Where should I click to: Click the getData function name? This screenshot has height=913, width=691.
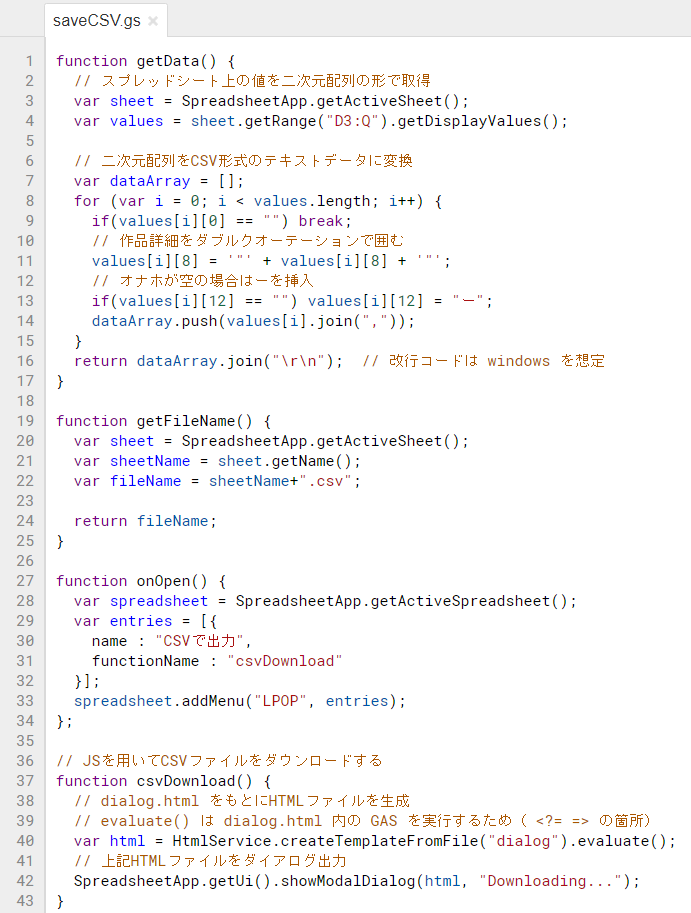coord(168,61)
